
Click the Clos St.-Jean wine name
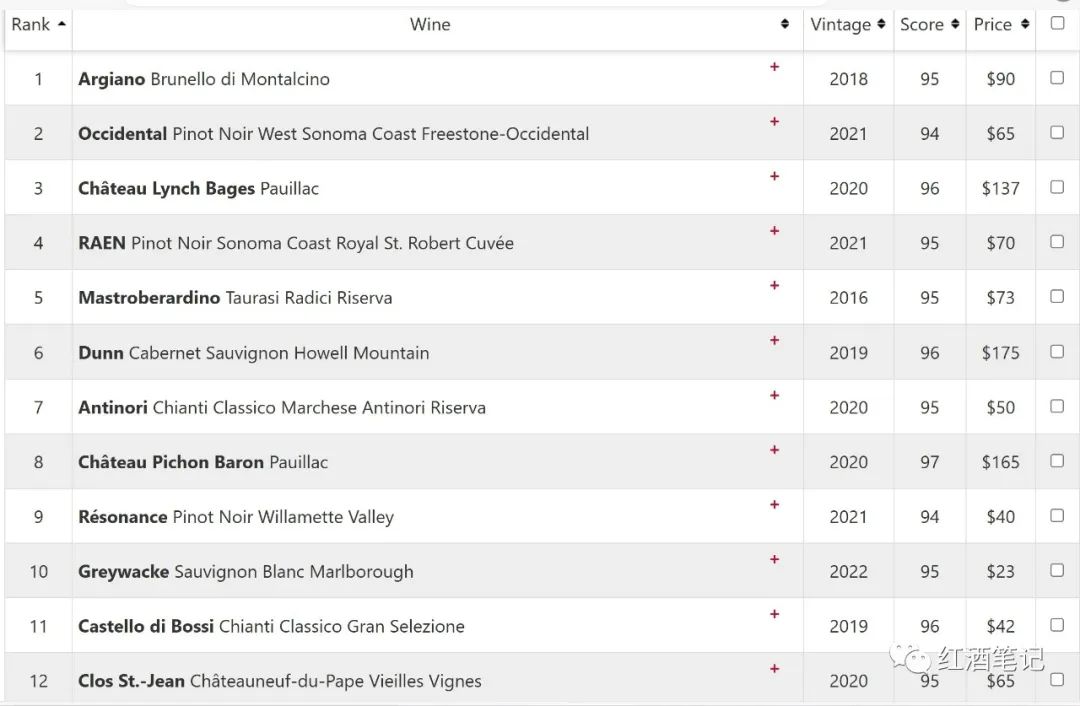(x=280, y=681)
